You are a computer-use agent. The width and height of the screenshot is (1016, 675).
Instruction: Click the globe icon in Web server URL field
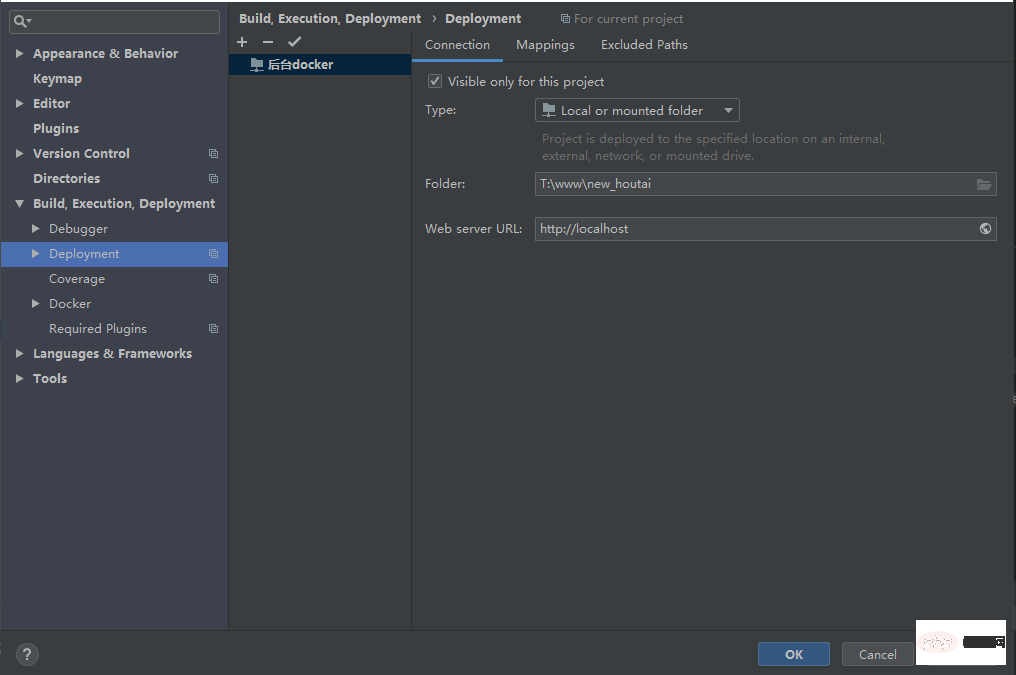985,229
